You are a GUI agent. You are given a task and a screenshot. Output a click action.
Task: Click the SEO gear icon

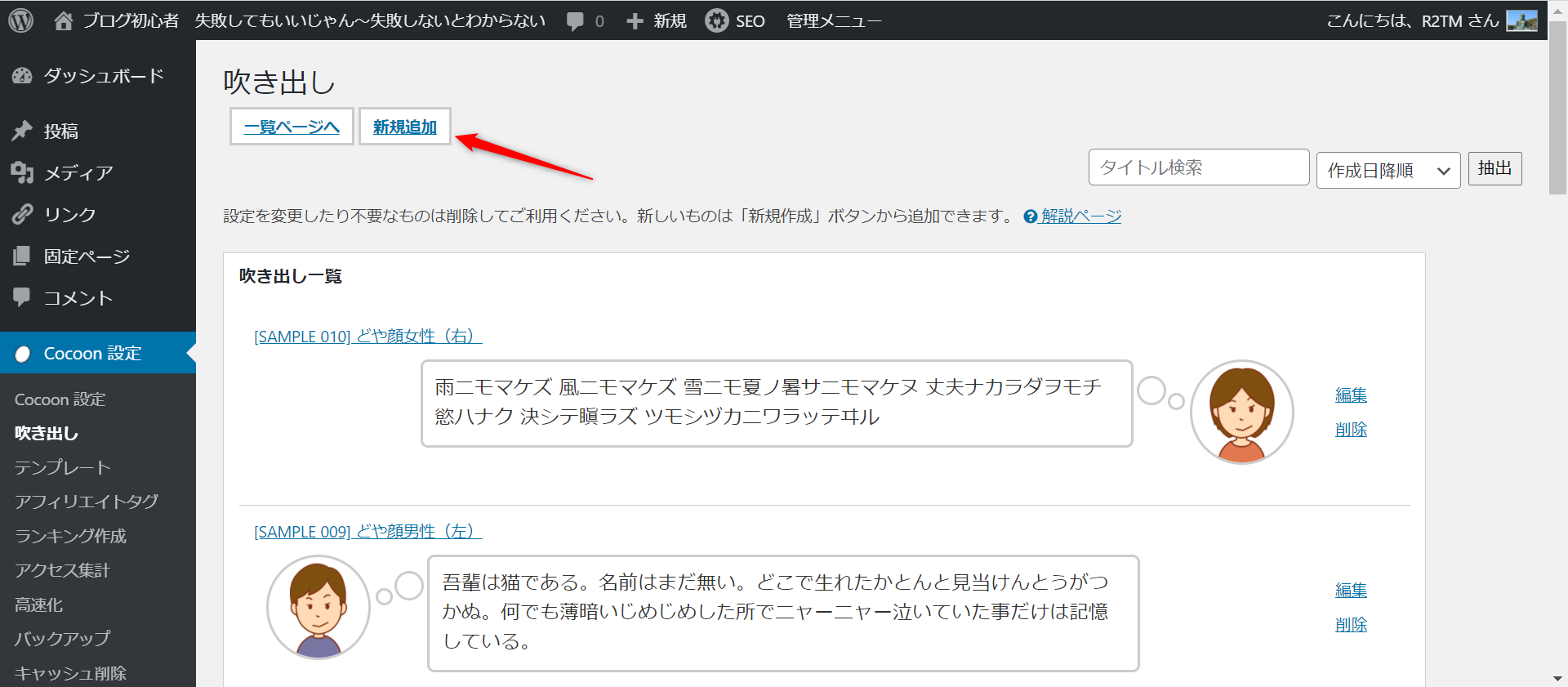coord(717,20)
